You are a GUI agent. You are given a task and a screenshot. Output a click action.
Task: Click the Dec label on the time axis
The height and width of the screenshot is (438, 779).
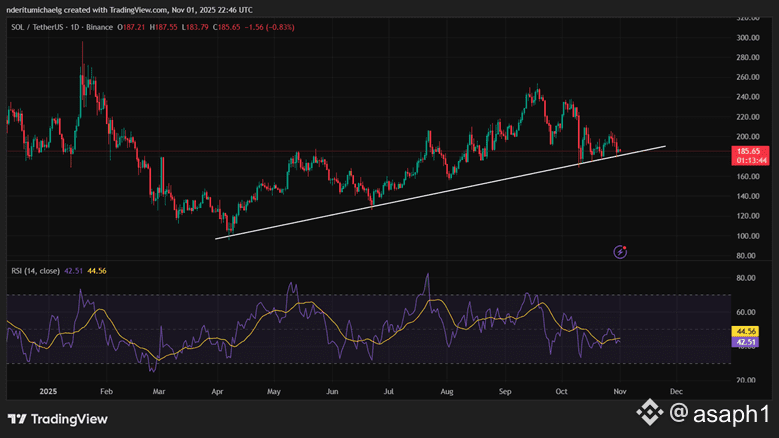pyautogui.click(x=675, y=390)
